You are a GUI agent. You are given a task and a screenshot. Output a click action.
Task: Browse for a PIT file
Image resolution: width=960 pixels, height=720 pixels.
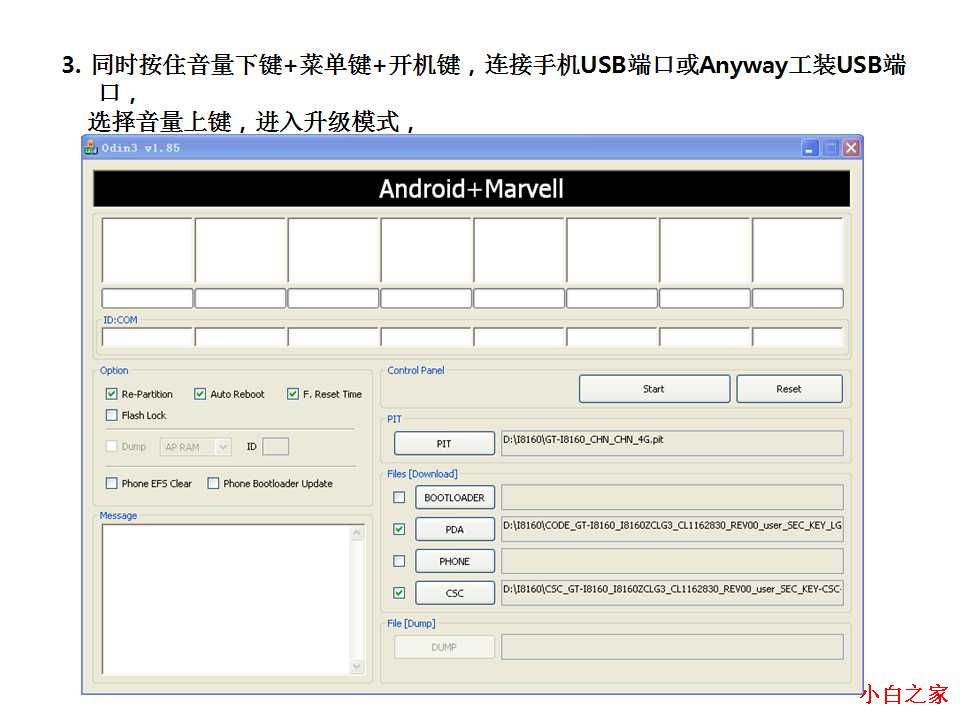444,443
